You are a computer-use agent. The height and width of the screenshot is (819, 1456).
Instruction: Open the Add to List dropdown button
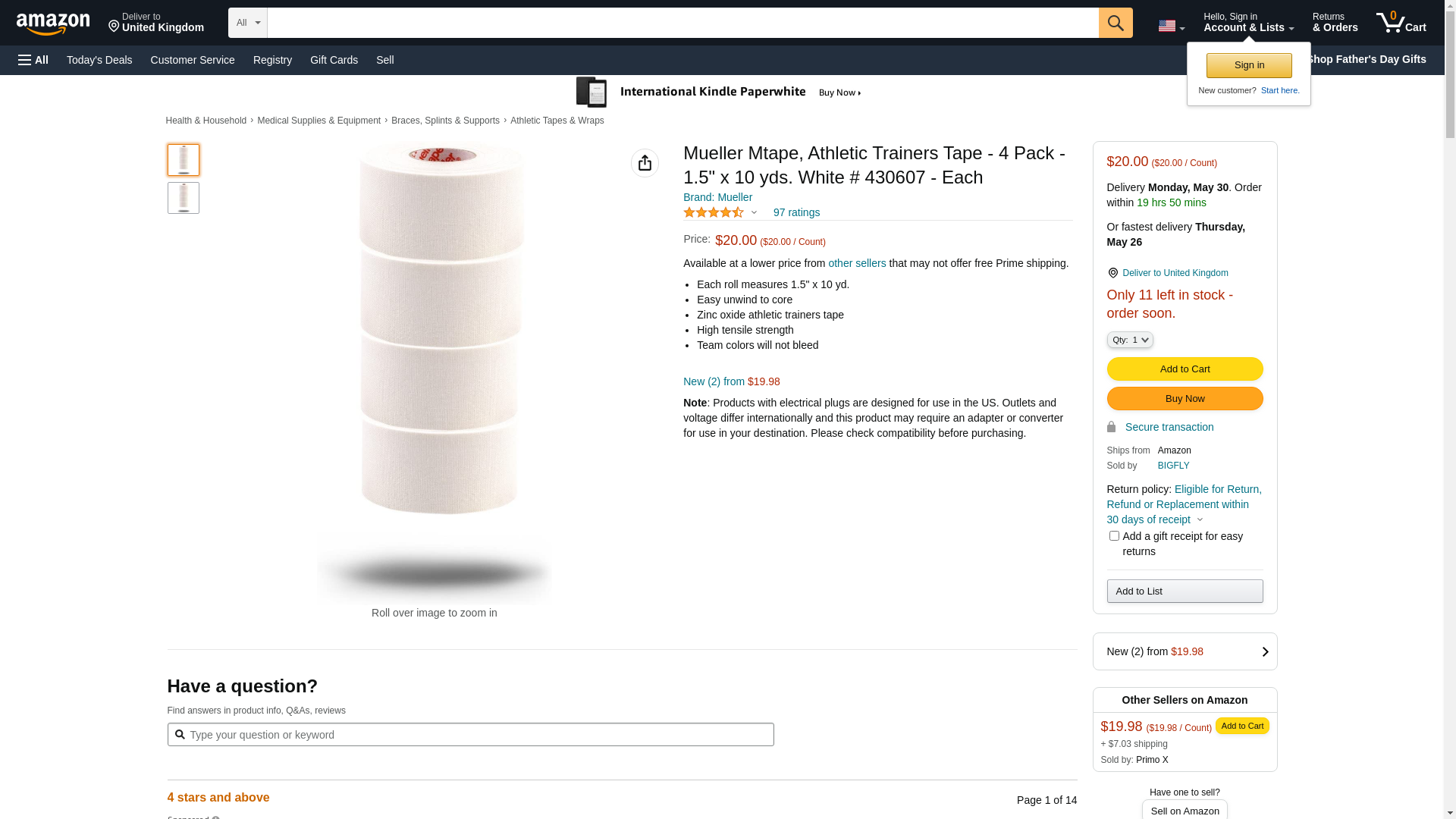pyautogui.click(x=1185, y=591)
